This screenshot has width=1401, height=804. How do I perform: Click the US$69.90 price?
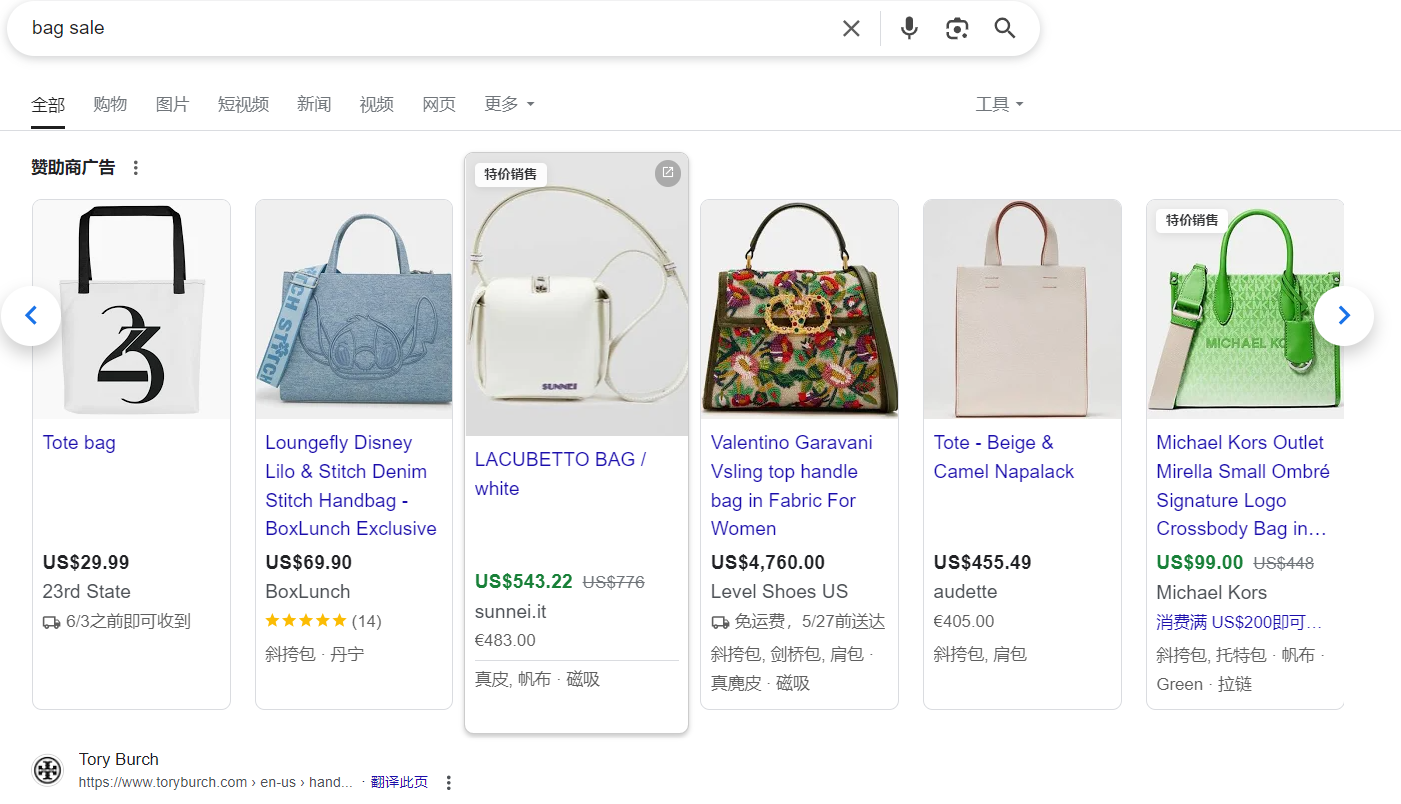[309, 563]
